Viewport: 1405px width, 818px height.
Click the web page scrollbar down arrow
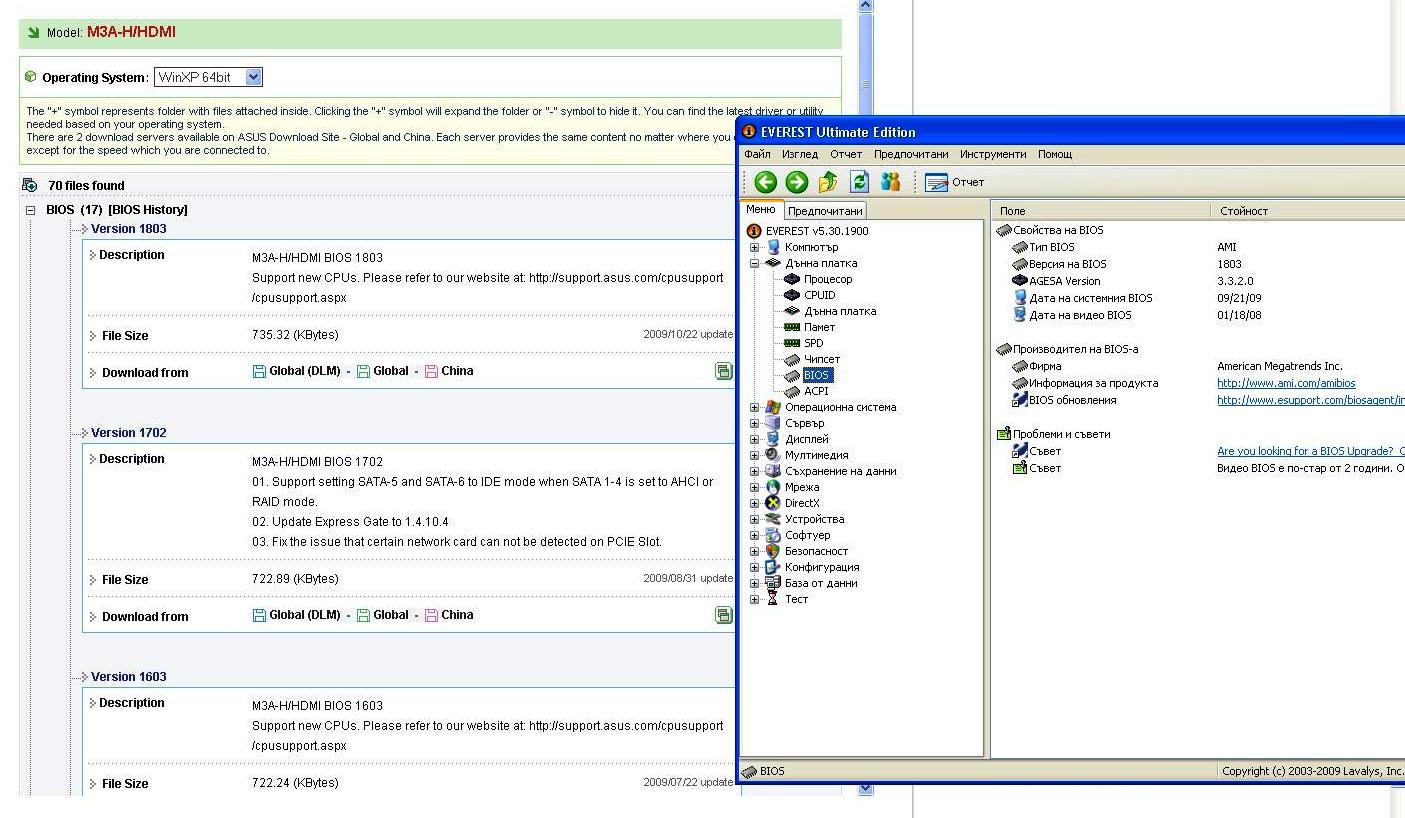tap(866, 789)
